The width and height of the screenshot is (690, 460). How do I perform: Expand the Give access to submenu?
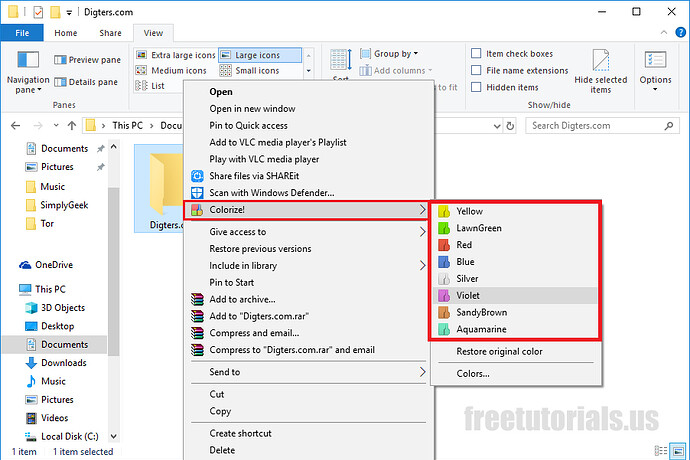[x=308, y=232]
